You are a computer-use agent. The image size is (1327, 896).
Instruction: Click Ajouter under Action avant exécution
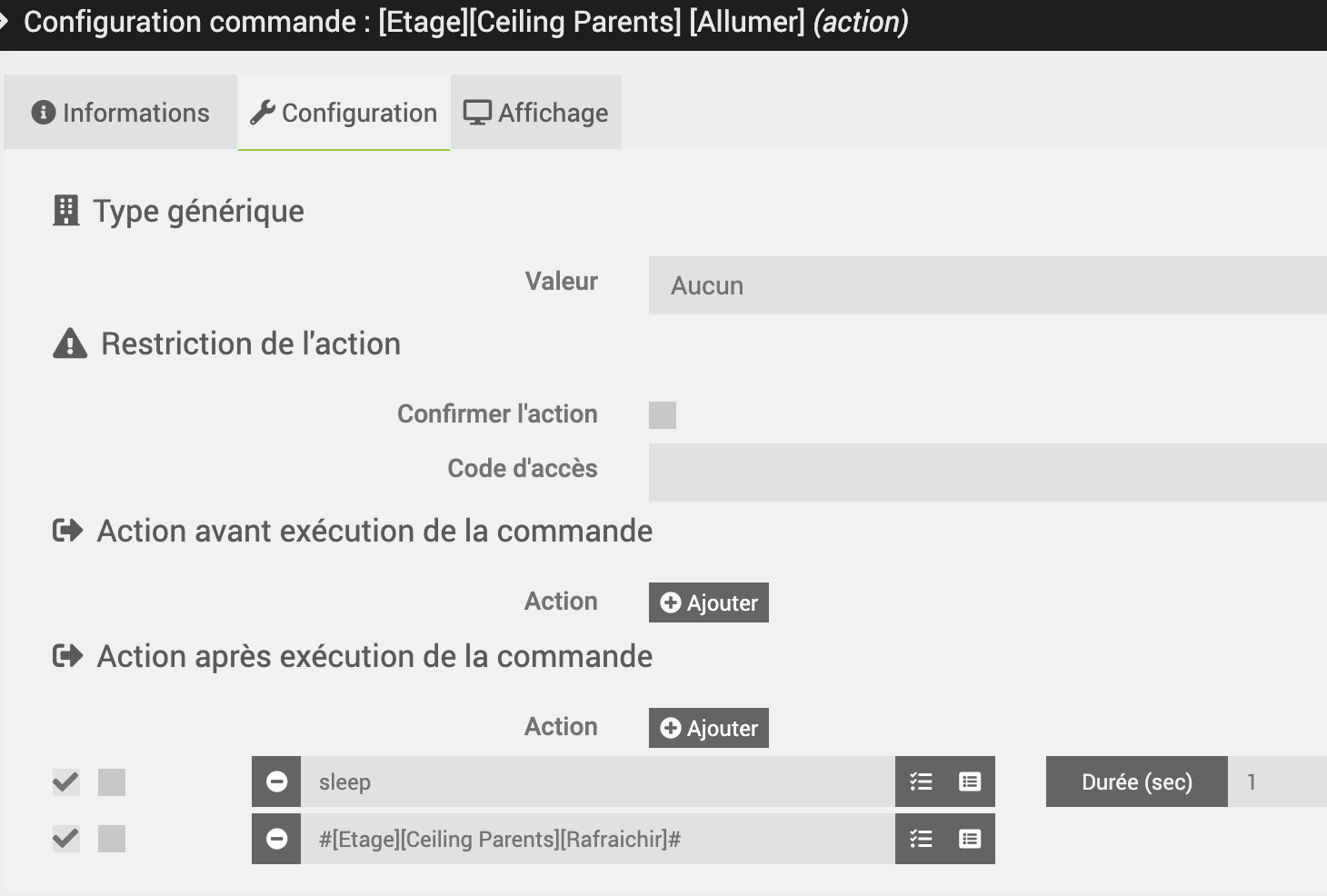point(708,602)
